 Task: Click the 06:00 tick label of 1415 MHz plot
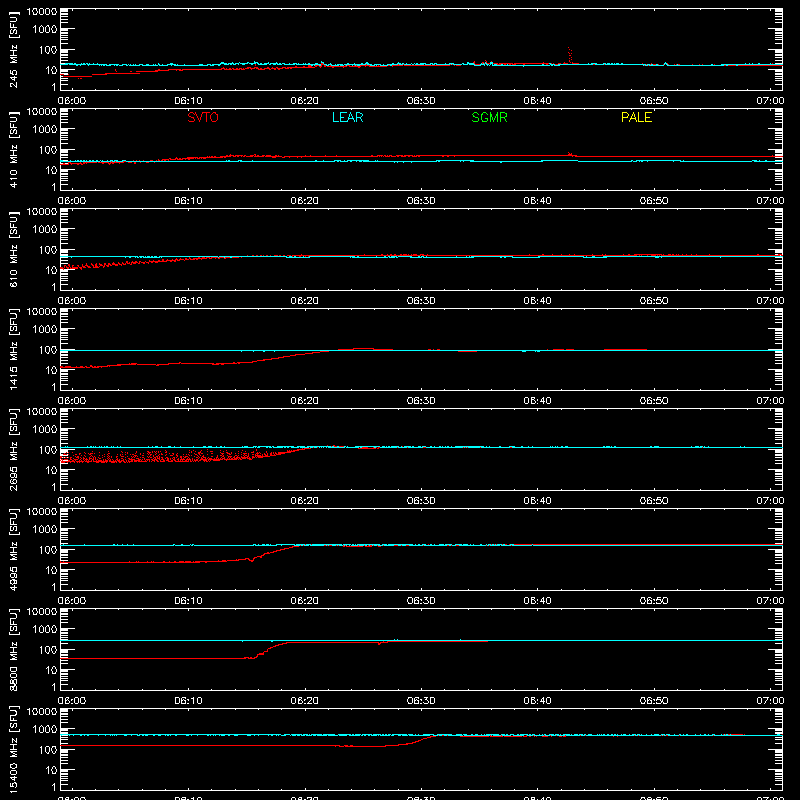pos(72,401)
